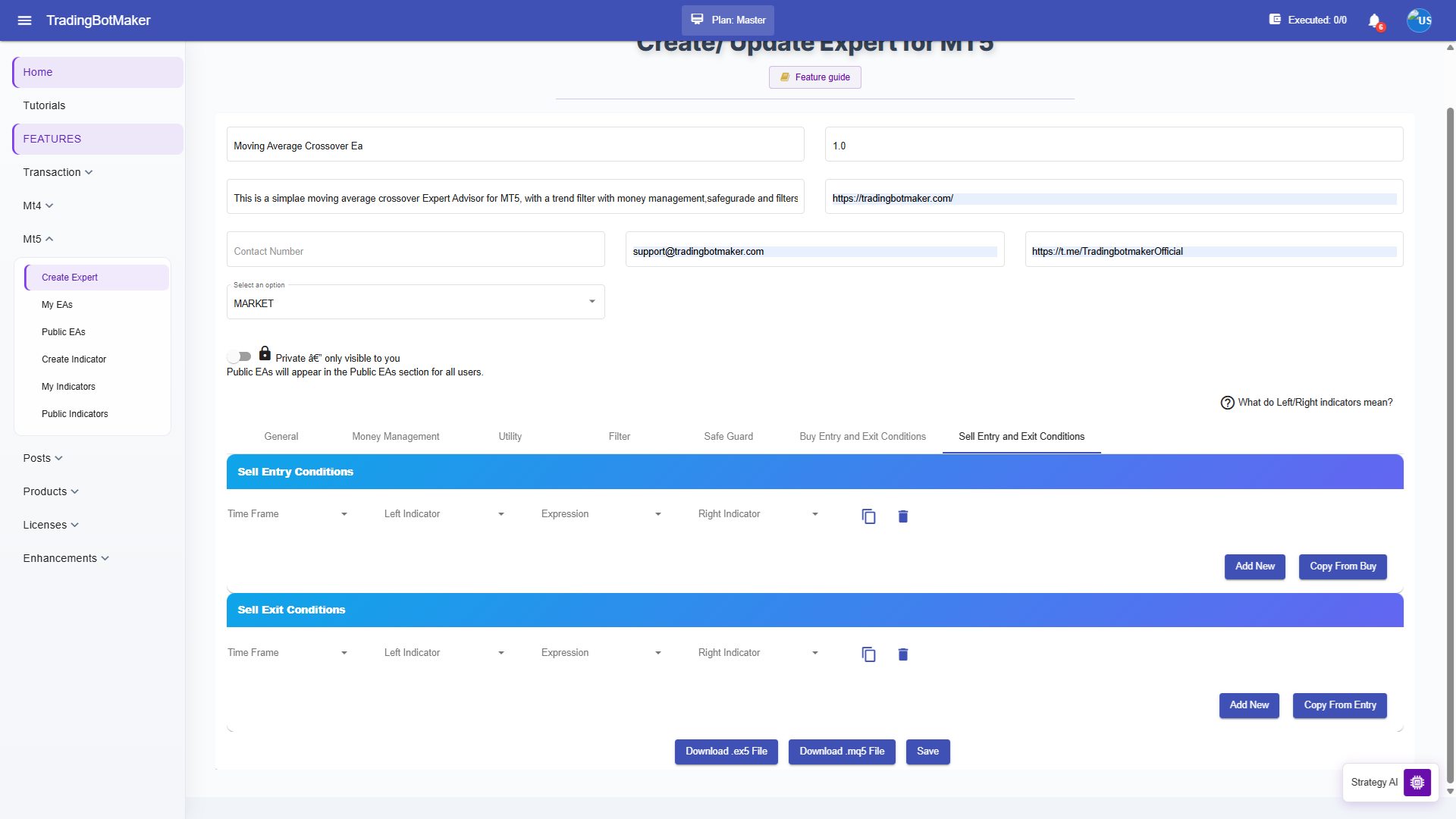This screenshot has height=819, width=1456.
Task: Click Copy From Buy button
Action: coord(1342,566)
